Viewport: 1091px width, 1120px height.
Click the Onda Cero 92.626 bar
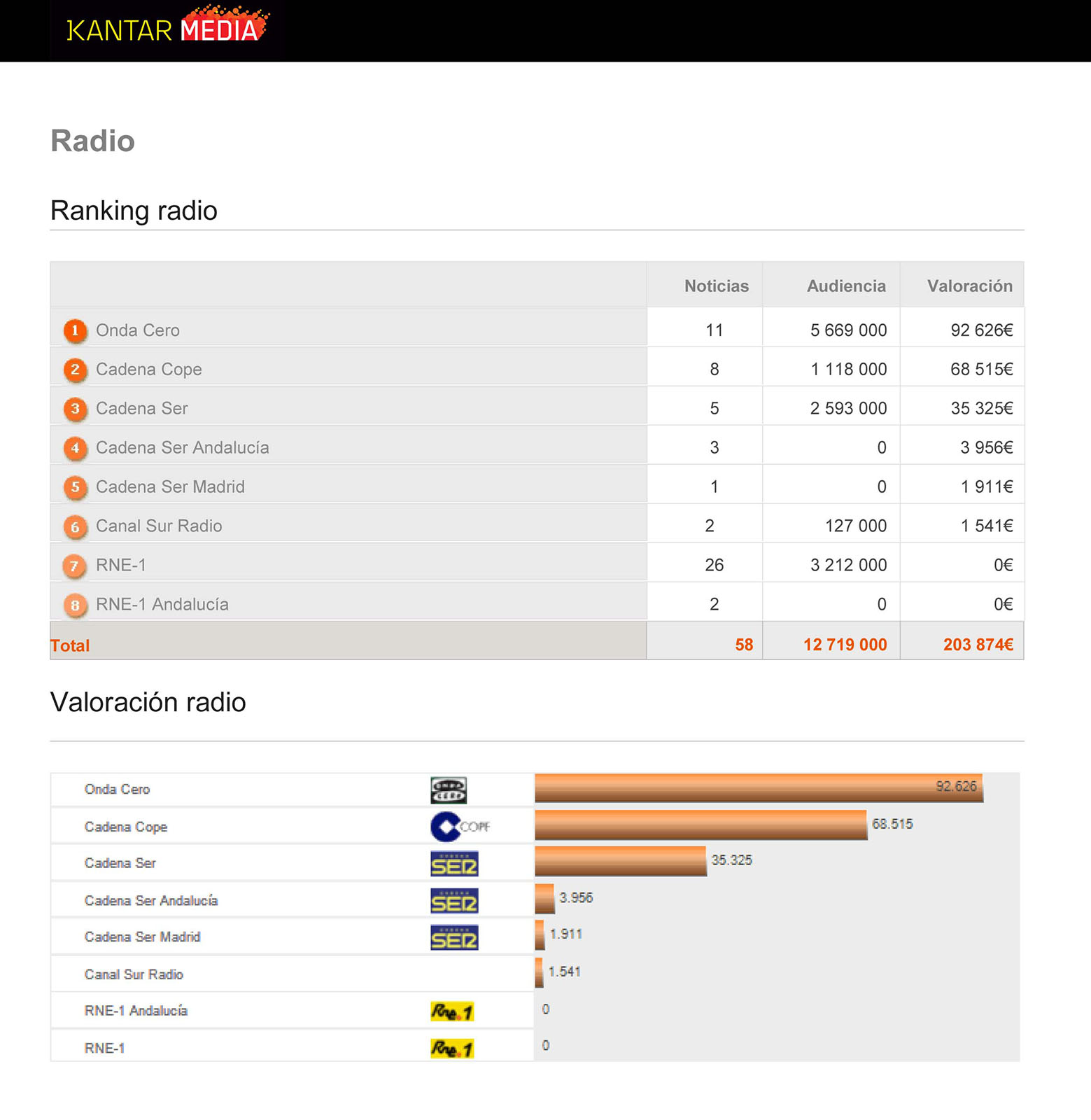pyautogui.click(x=758, y=788)
